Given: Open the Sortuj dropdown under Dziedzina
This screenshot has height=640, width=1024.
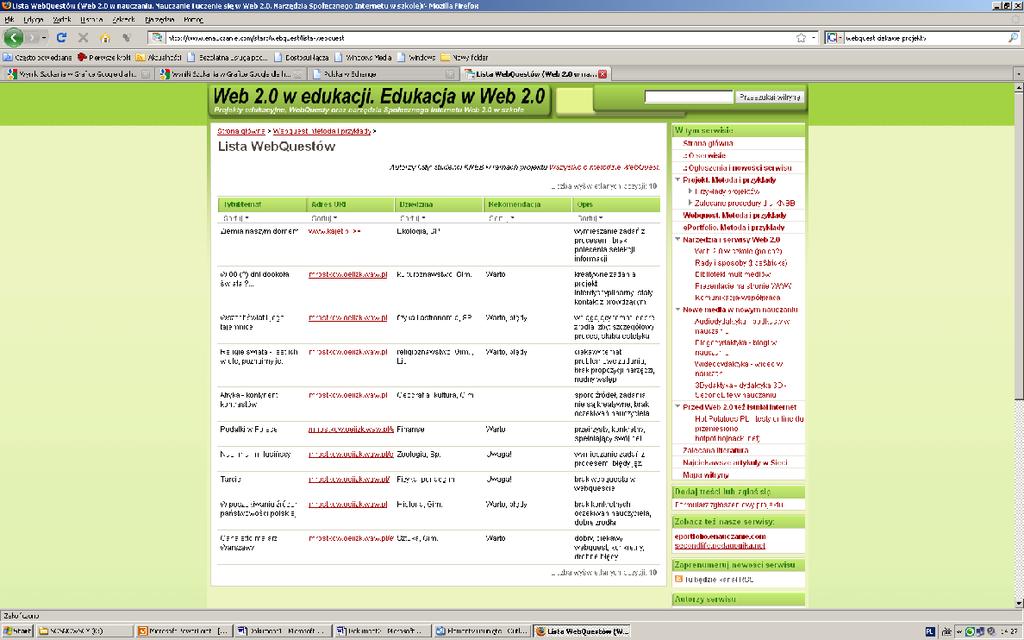Looking at the screenshot, I should [x=412, y=218].
